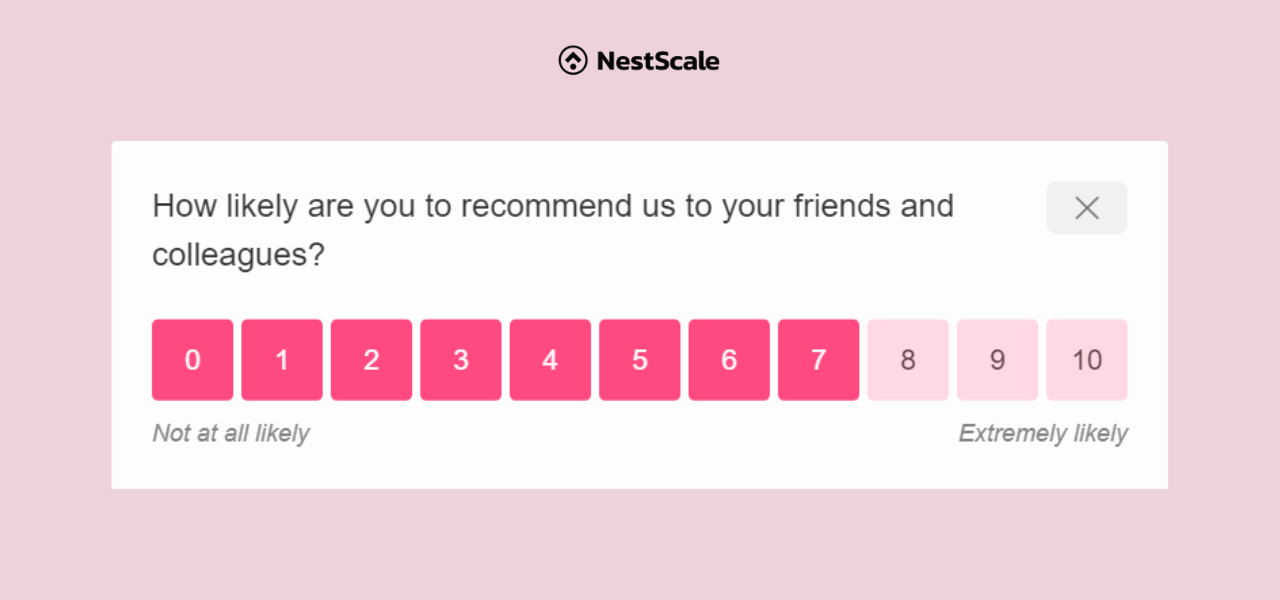Select rating 0 on the scale
Image resolution: width=1280 pixels, height=600 pixels.
coord(193,360)
